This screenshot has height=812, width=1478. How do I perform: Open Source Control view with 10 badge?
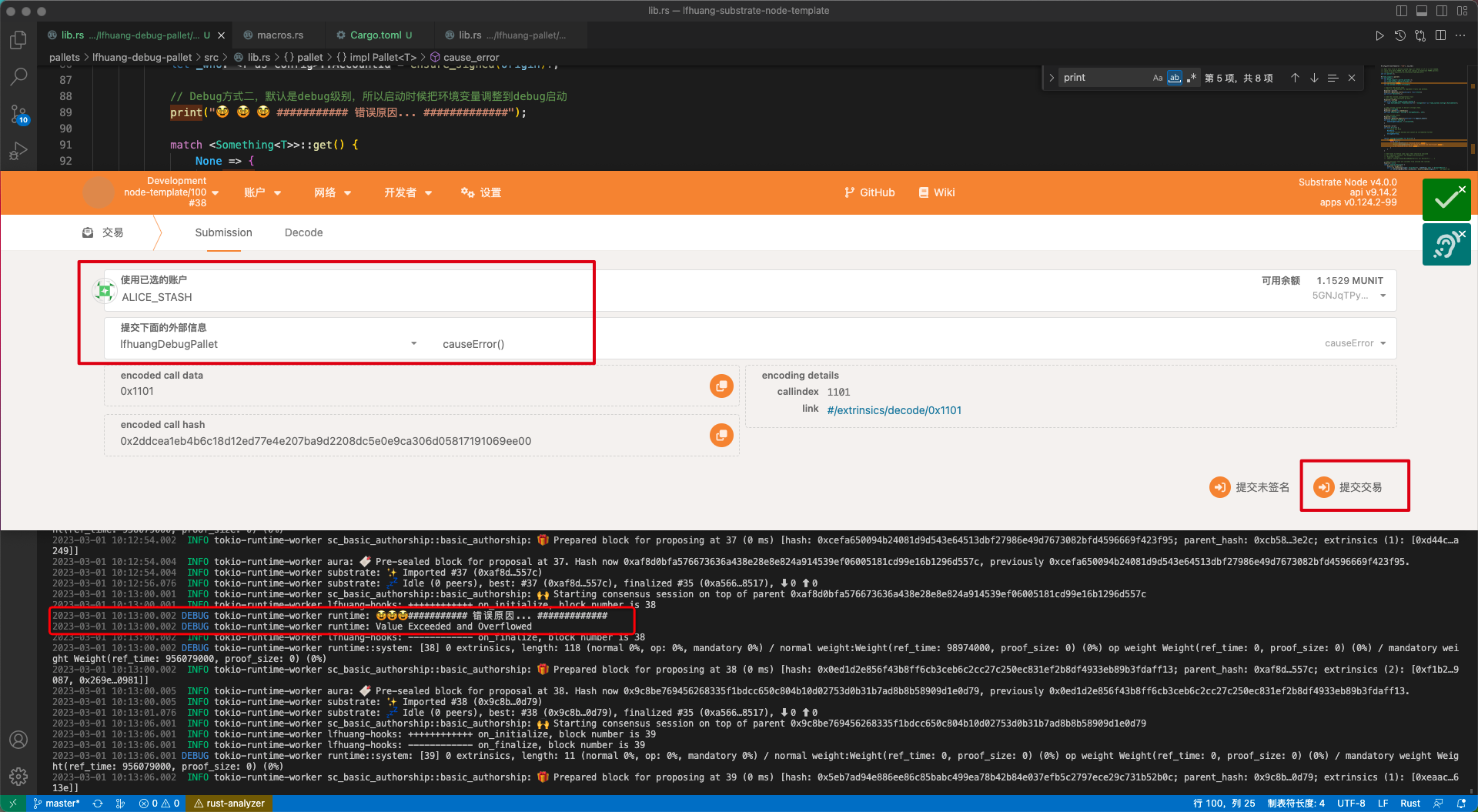(18, 114)
